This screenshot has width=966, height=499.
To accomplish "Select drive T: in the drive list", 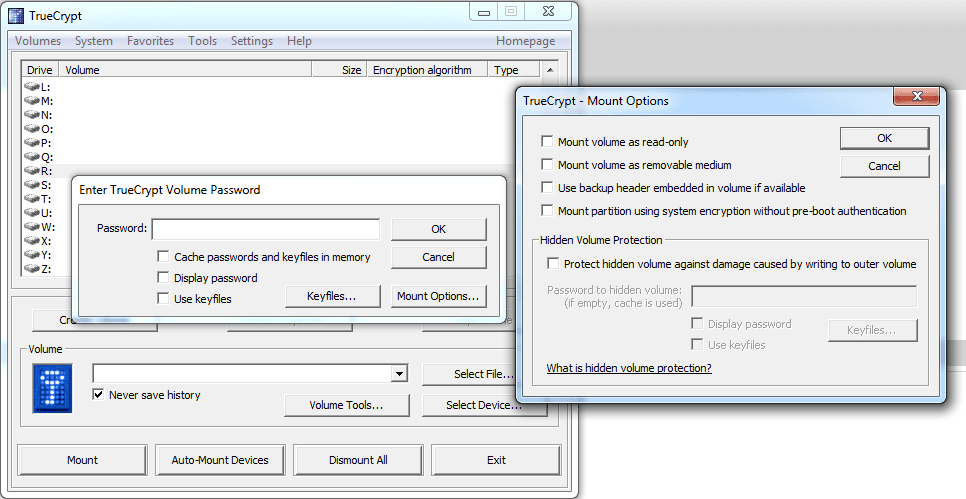I will (x=37, y=199).
